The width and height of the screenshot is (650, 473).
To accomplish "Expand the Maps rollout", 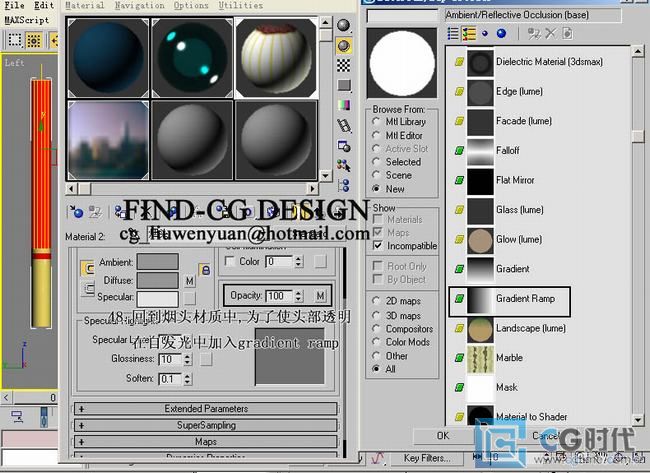I will tap(206, 442).
